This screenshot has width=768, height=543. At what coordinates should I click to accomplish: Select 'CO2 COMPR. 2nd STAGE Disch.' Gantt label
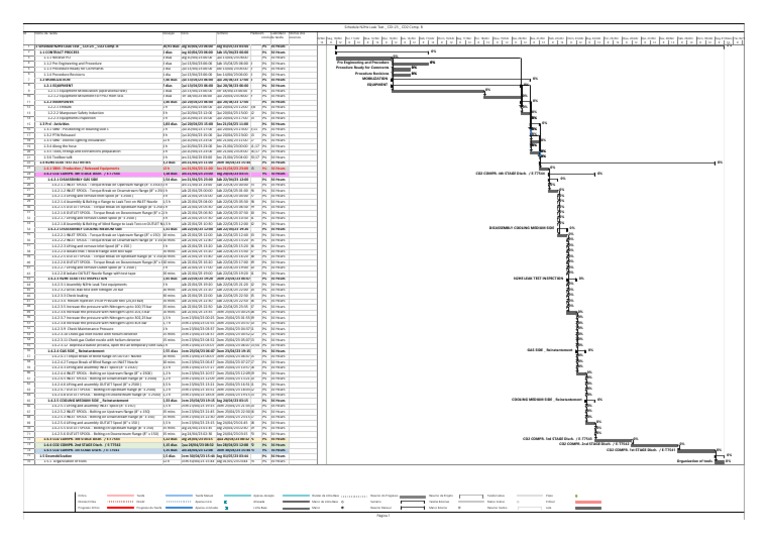[594, 444]
